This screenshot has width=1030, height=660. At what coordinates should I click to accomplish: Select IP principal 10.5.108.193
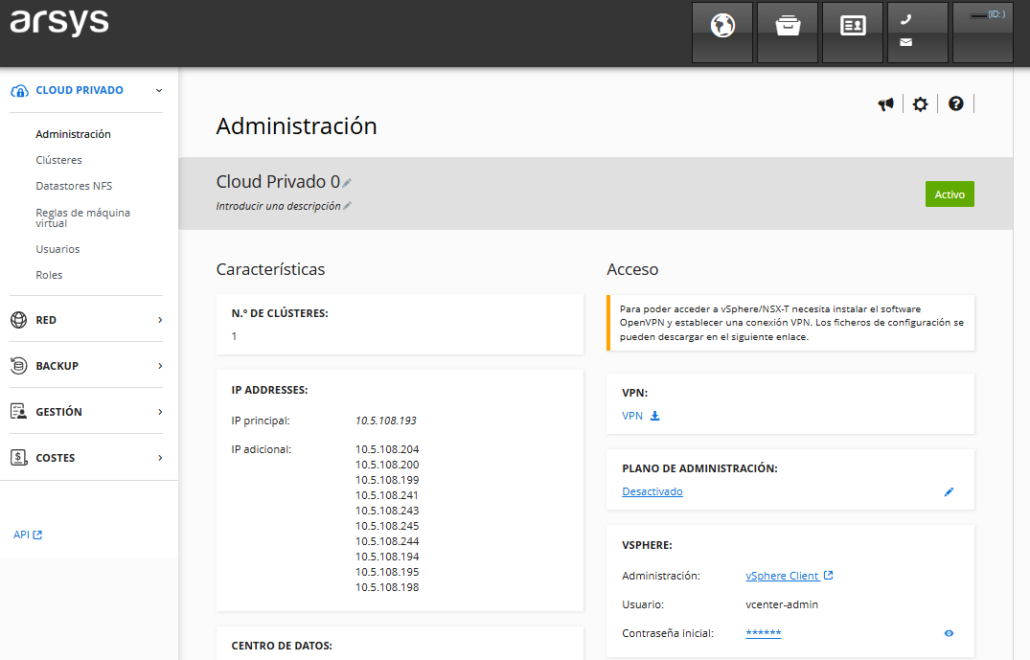pos(386,420)
